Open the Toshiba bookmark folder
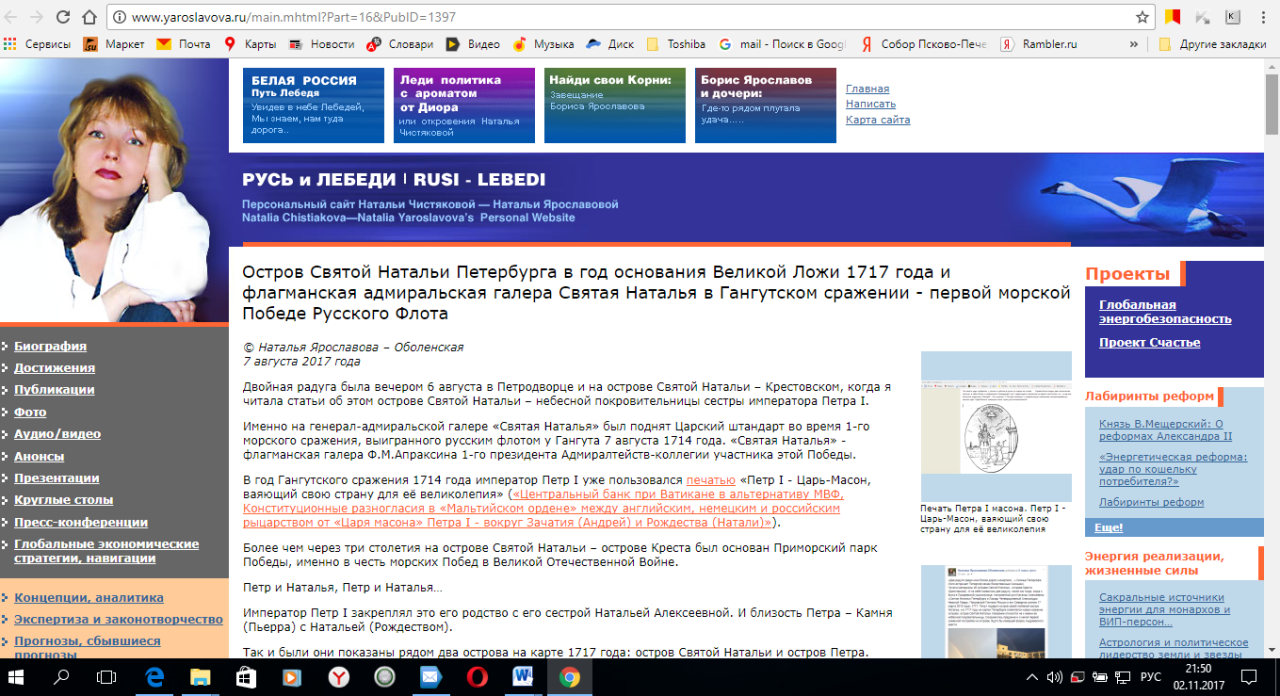This screenshot has width=1280, height=696. [x=676, y=44]
